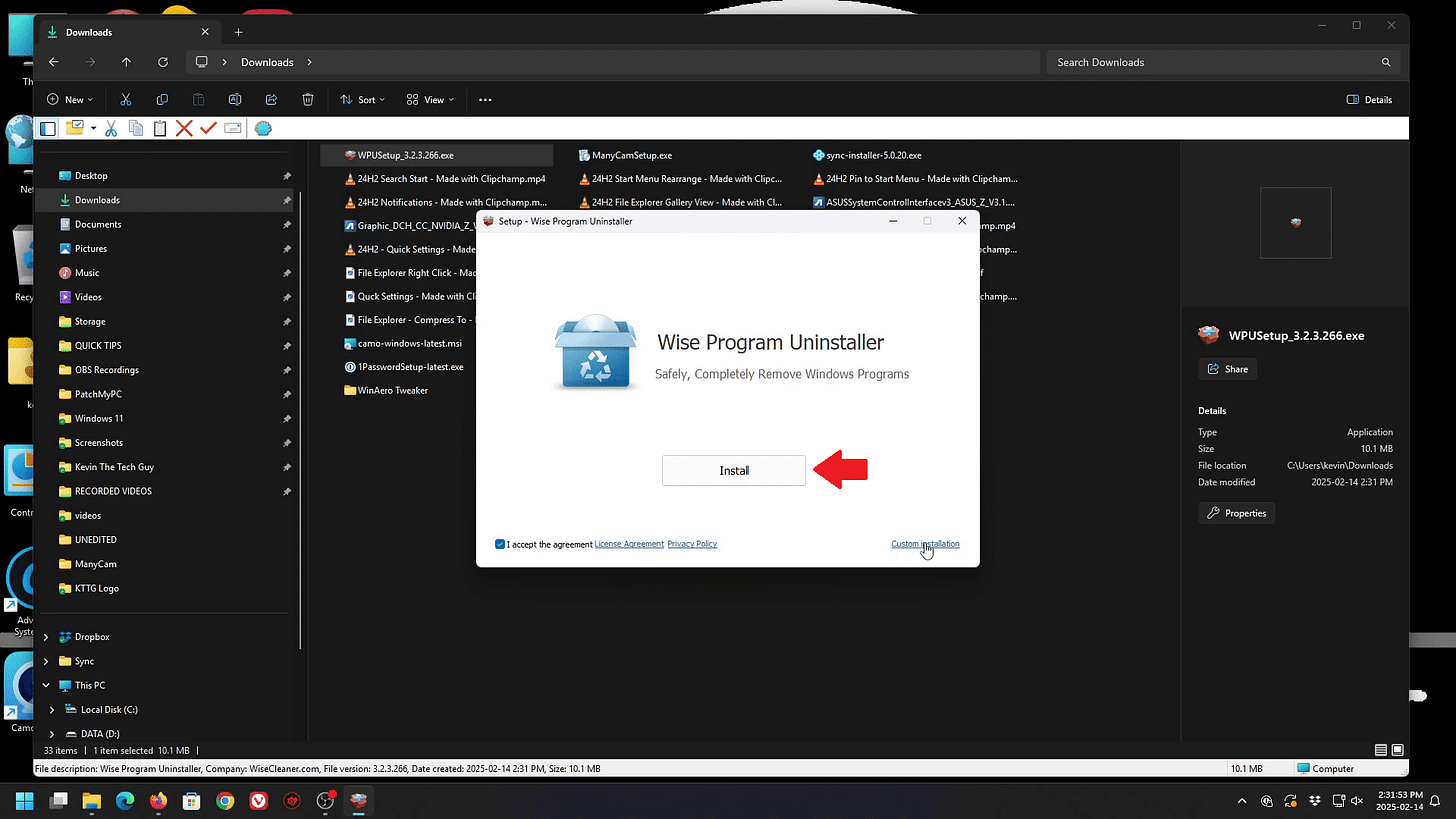Expand the DATA (D:) node
The height and width of the screenshot is (819, 1456).
[52, 734]
